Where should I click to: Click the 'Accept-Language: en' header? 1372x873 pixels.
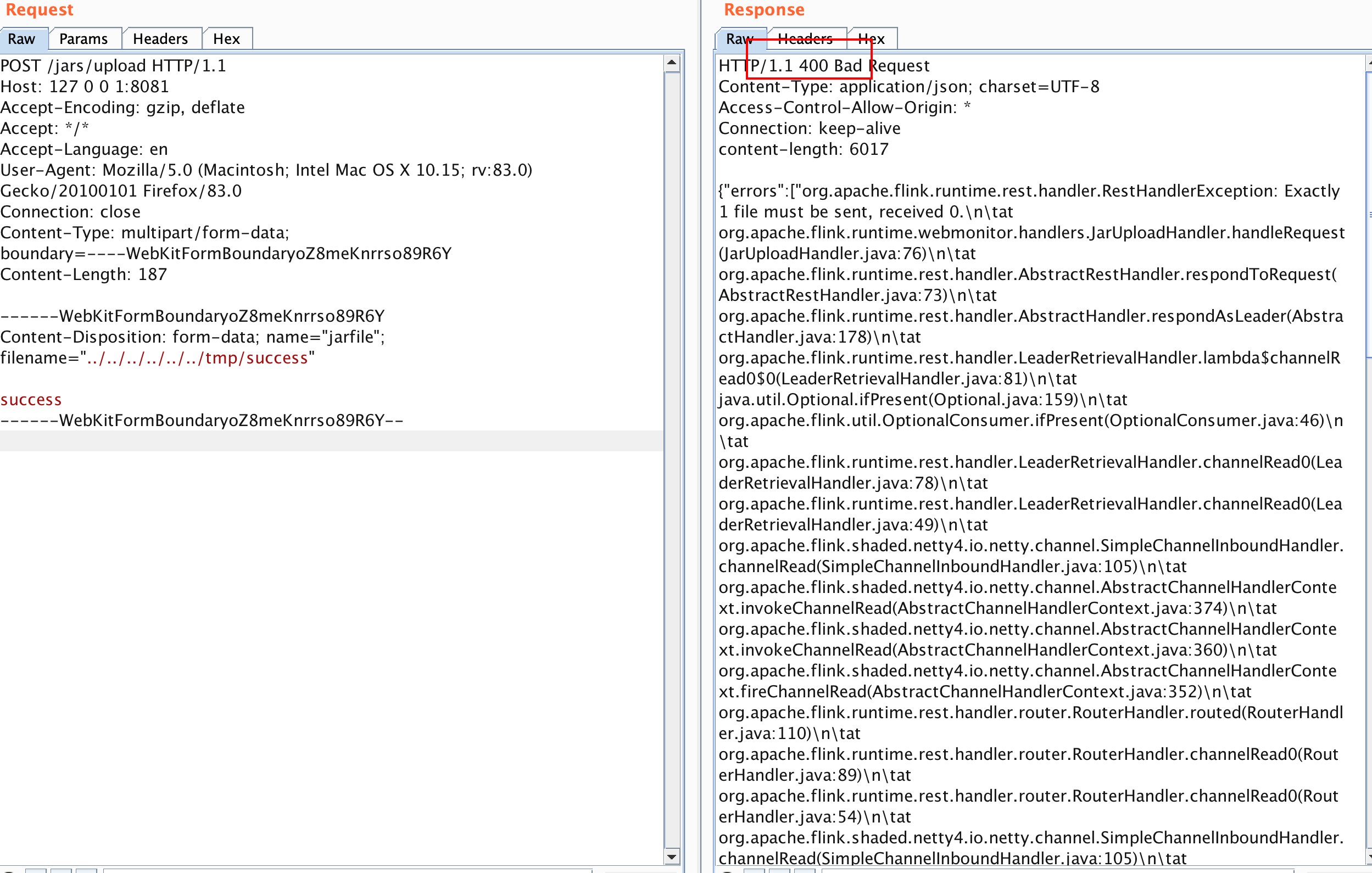83,149
